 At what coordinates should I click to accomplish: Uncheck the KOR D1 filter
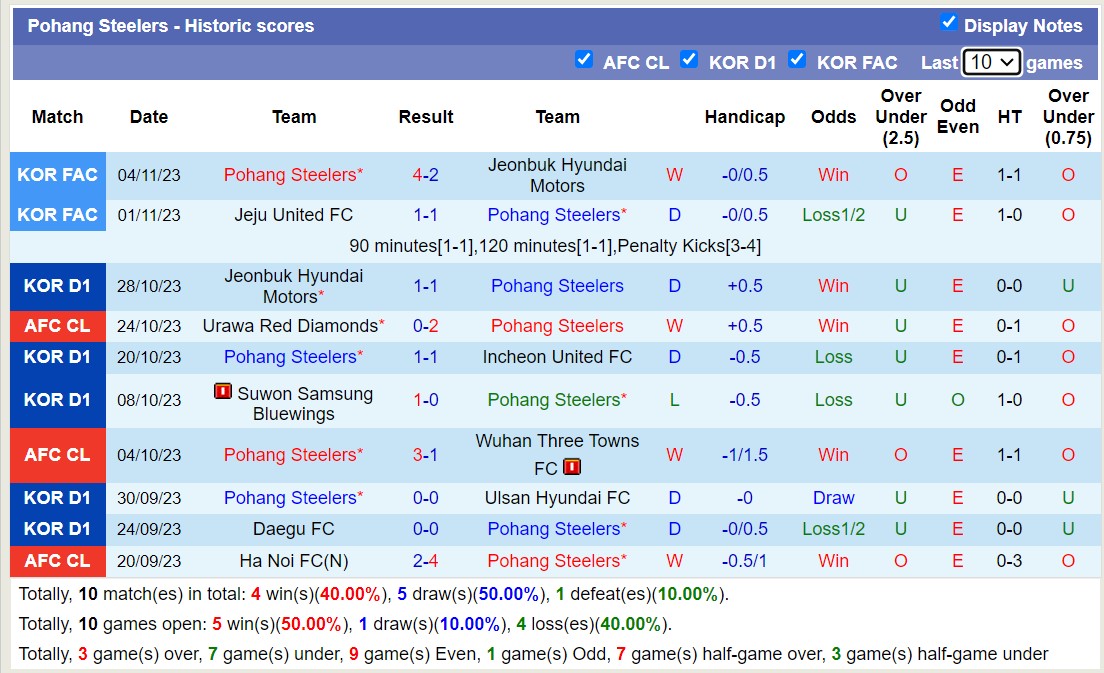tap(690, 59)
